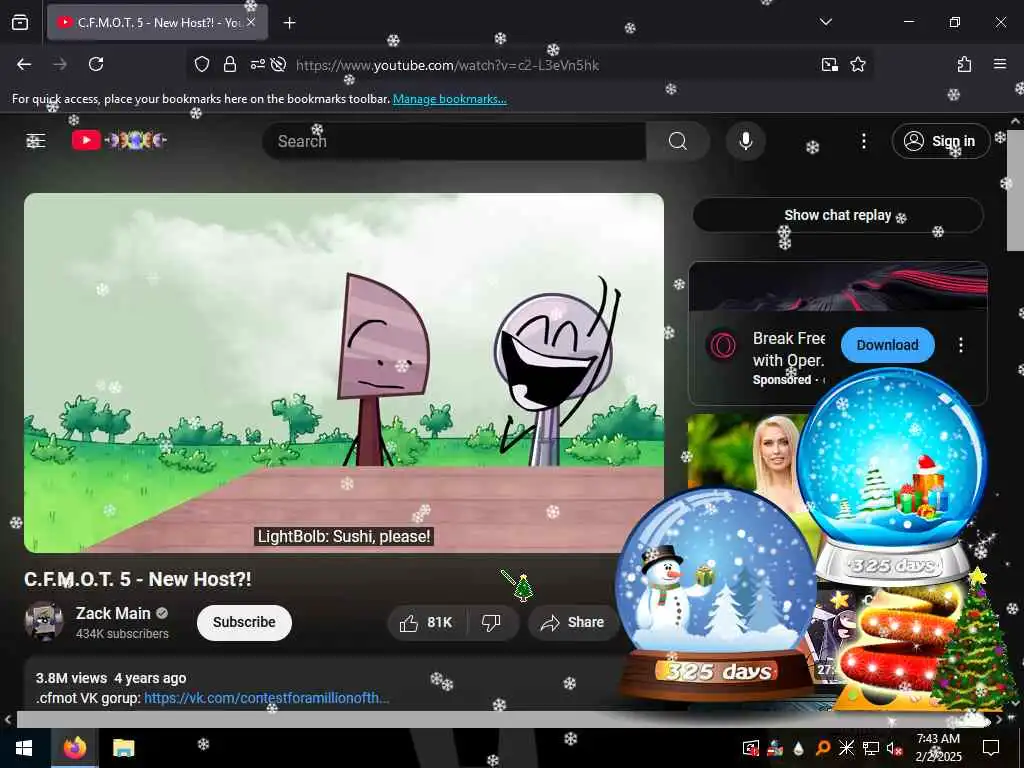This screenshot has height=768, width=1024.
Task: Click the page horizontal scrollbar
Action: (503, 720)
